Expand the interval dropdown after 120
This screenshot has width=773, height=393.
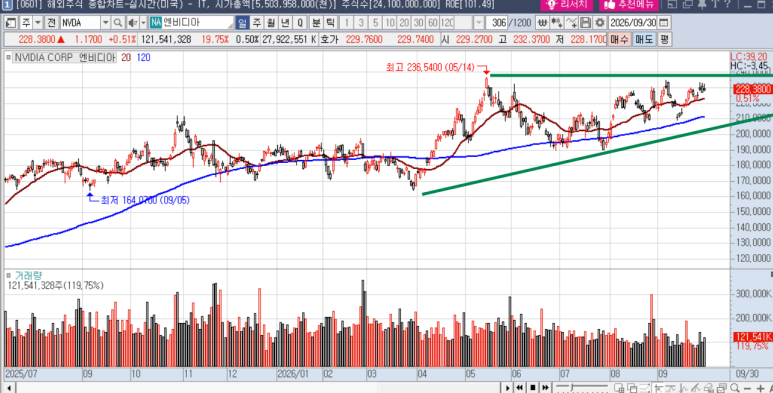pyautogui.click(x=479, y=23)
